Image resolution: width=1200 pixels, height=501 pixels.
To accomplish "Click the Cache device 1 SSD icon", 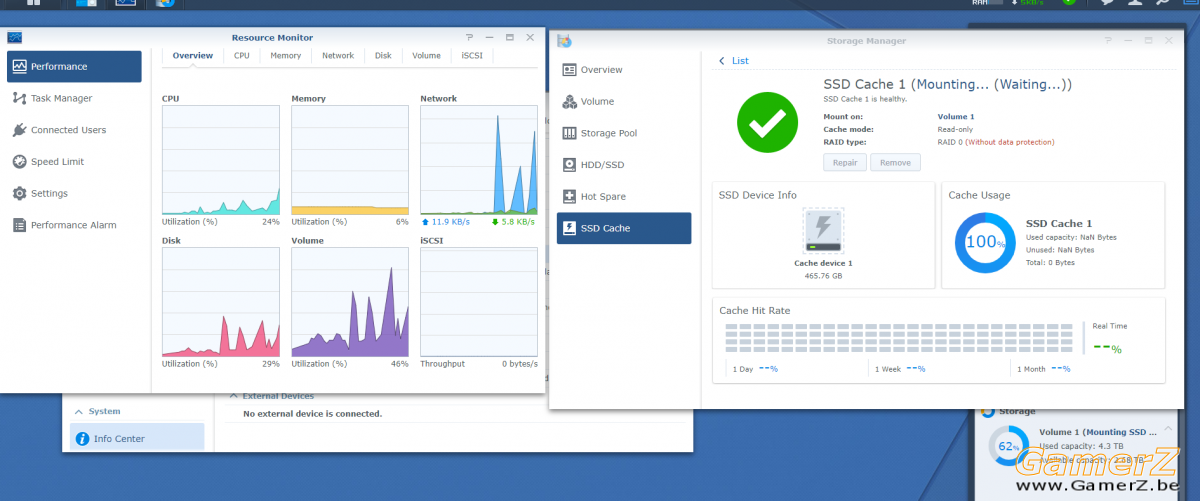I will (x=823, y=231).
